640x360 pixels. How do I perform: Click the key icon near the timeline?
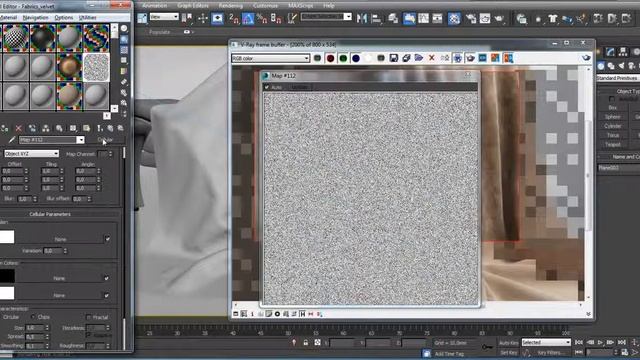tap(487, 347)
